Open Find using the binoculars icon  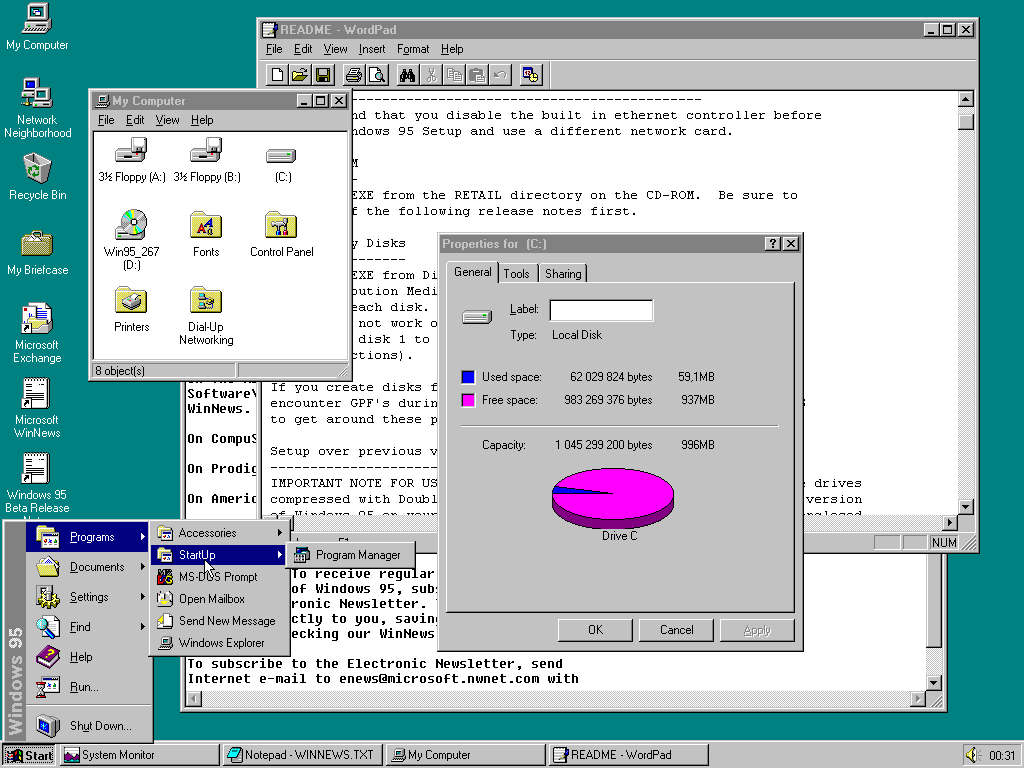(x=407, y=75)
